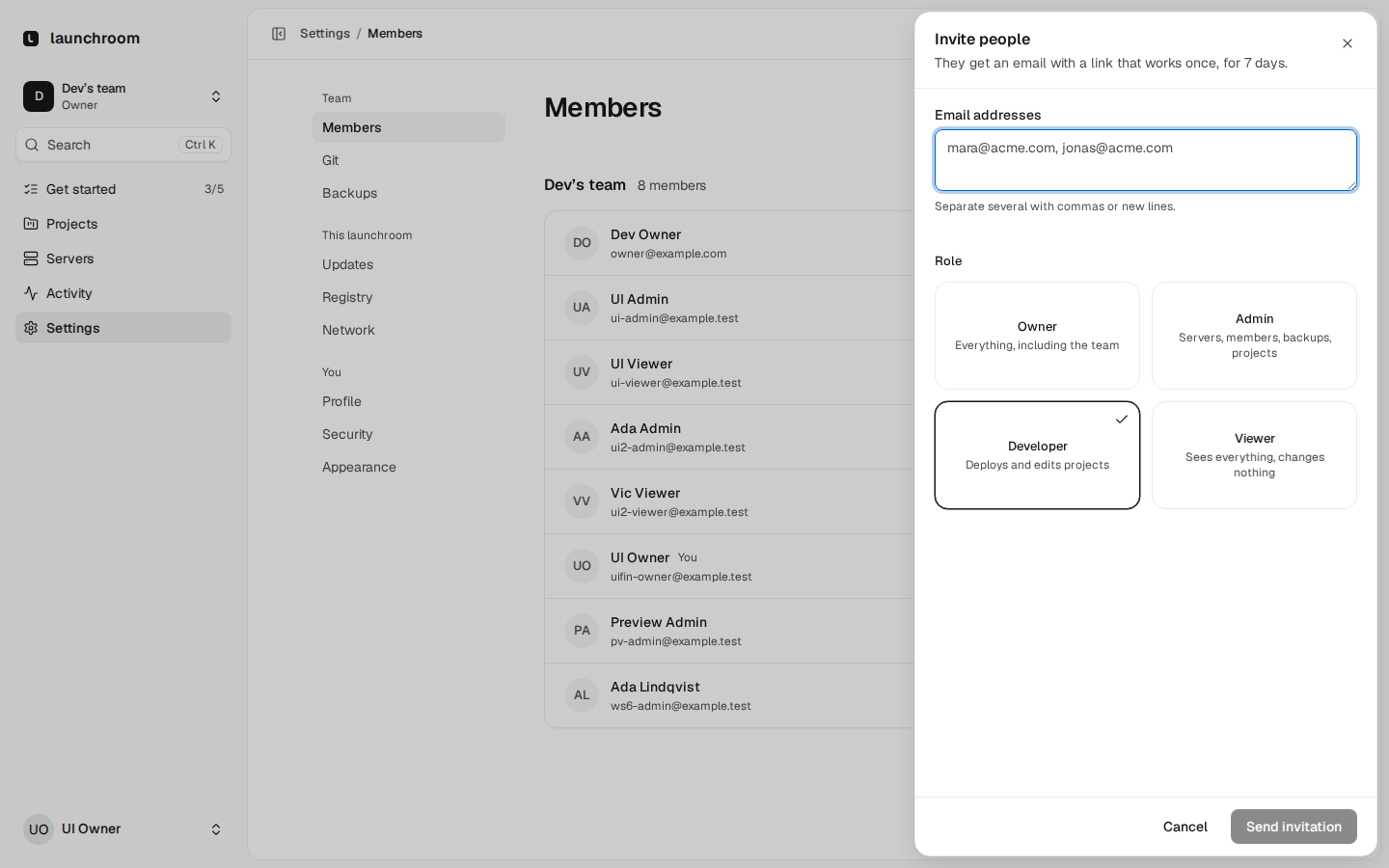
Task: Click the Dev's team avatar D
Action: tap(39, 96)
